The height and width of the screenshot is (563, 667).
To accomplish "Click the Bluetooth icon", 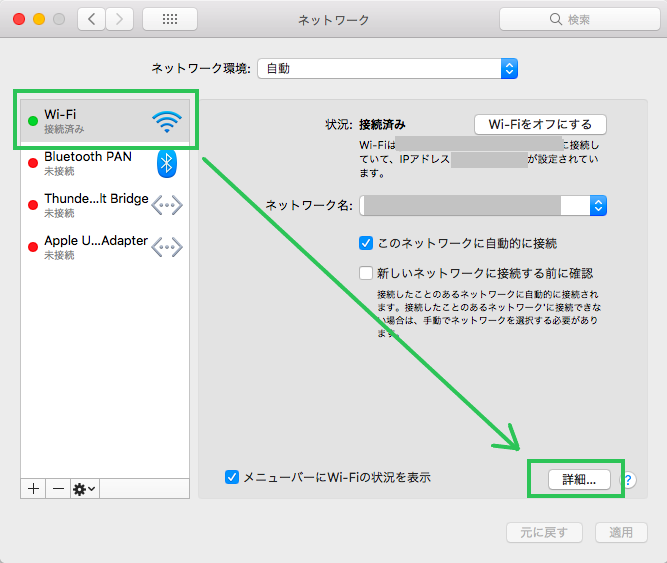I will (167, 163).
